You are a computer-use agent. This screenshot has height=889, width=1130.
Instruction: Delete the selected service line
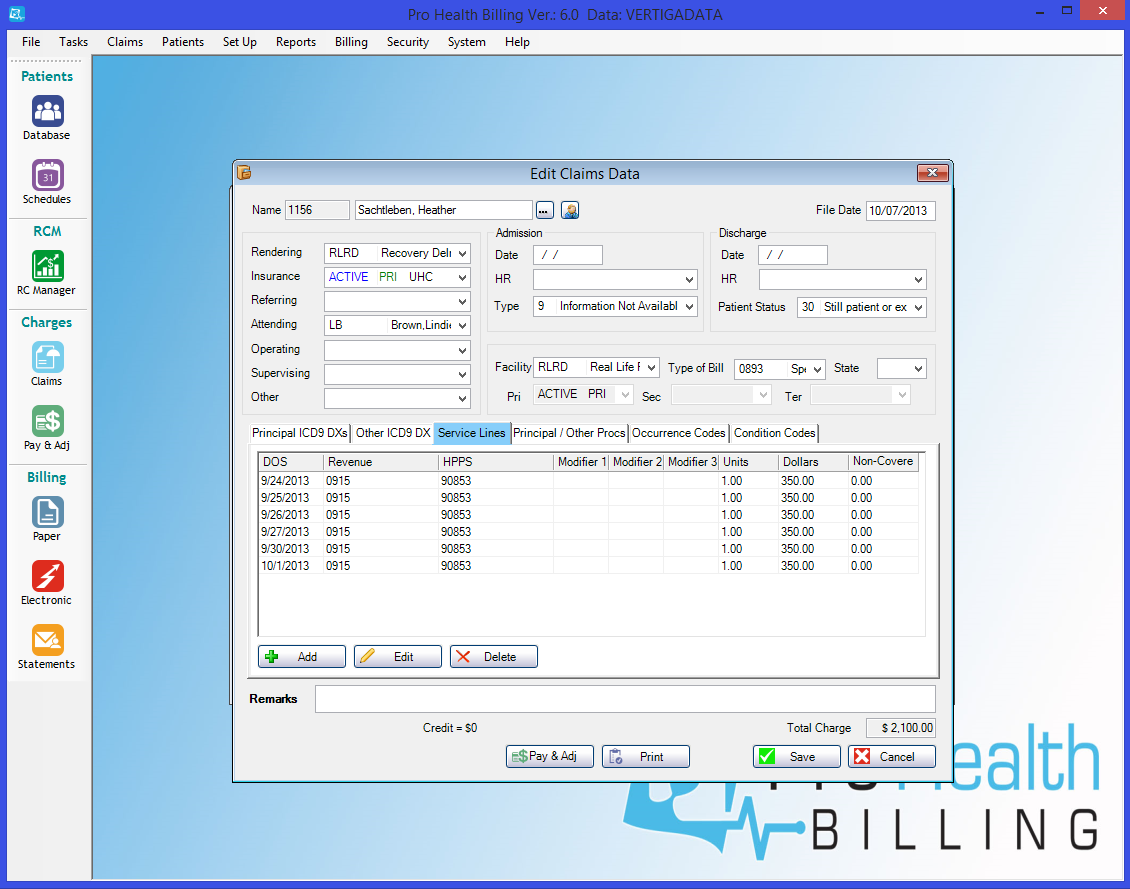[x=493, y=656]
